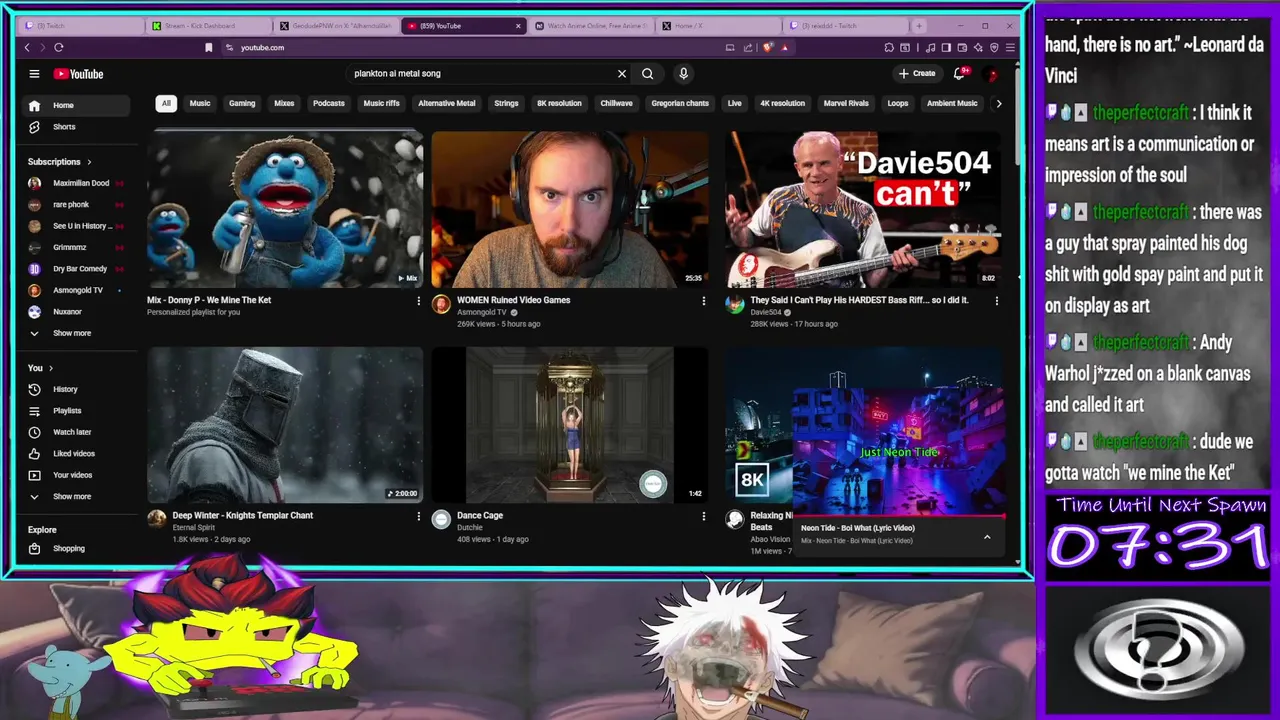The image size is (1280, 720).
Task: Click the Create button
Action: tap(917, 73)
